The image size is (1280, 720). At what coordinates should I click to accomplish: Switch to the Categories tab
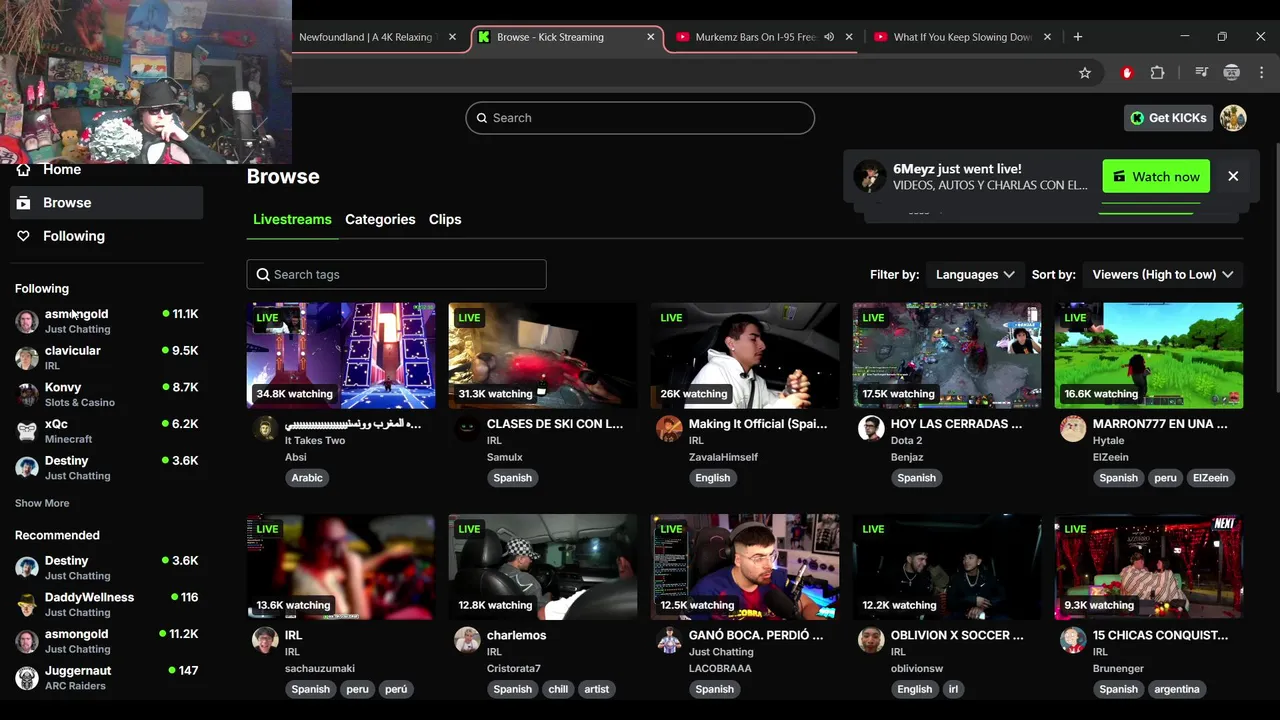click(x=380, y=219)
